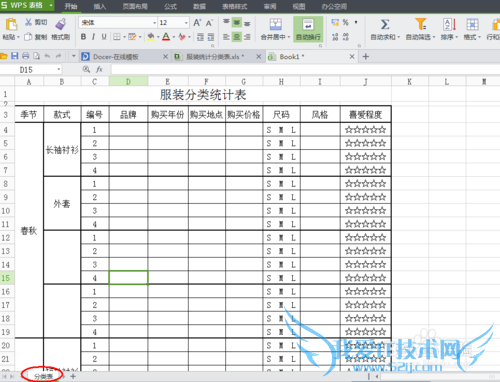Open the 插入 (Insert) ribbon tab
The image size is (500, 382).
pyautogui.click(x=99, y=6)
